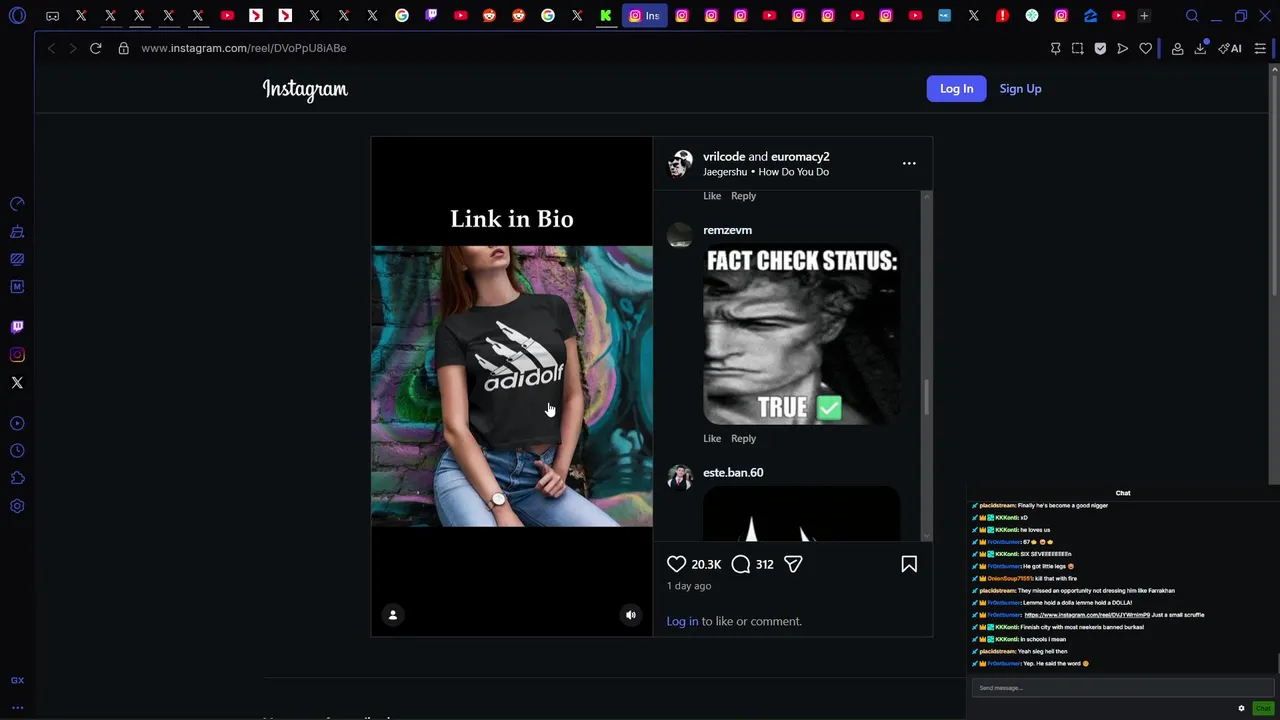View site security lock info

(x=124, y=48)
